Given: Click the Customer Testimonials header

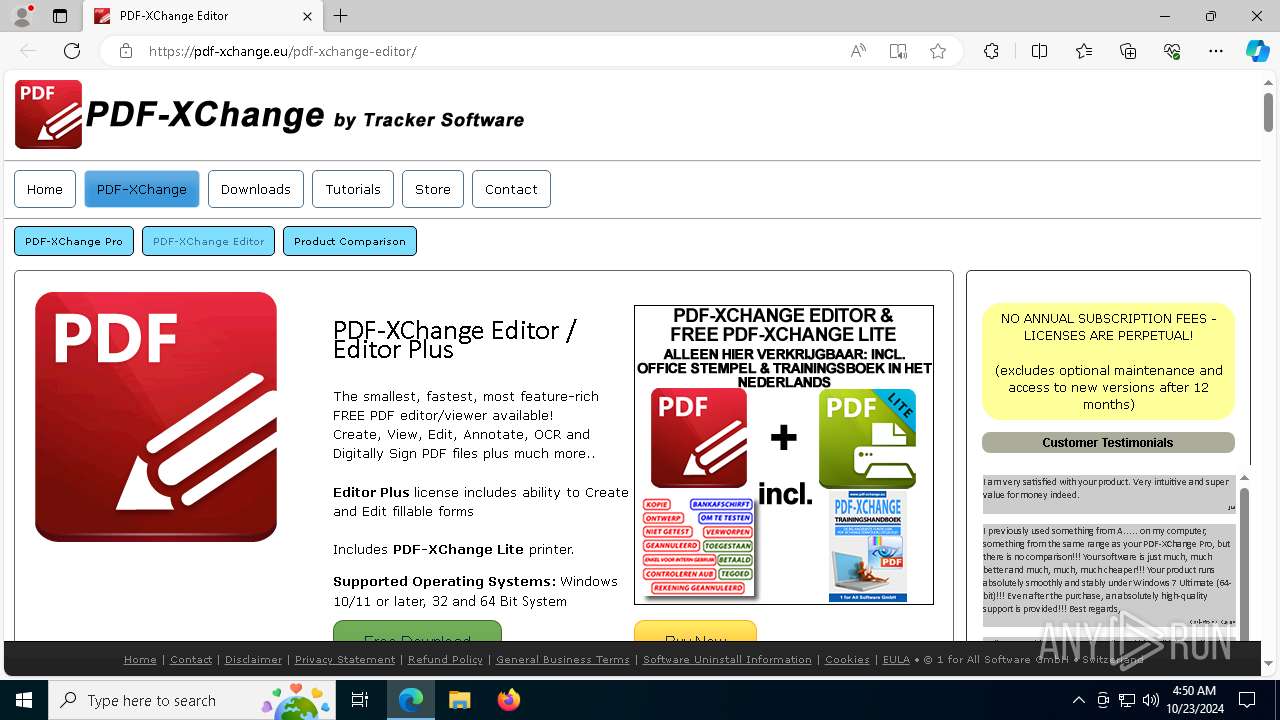Looking at the screenshot, I should (1108, 442).
